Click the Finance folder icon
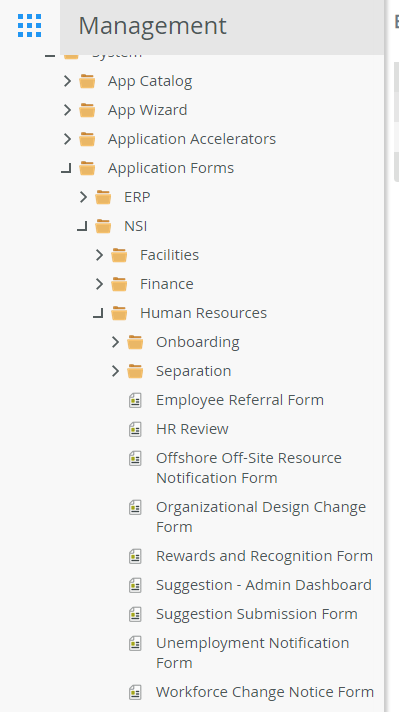The width and height of the screenshot is (399, 712). [x=119, y=284]
